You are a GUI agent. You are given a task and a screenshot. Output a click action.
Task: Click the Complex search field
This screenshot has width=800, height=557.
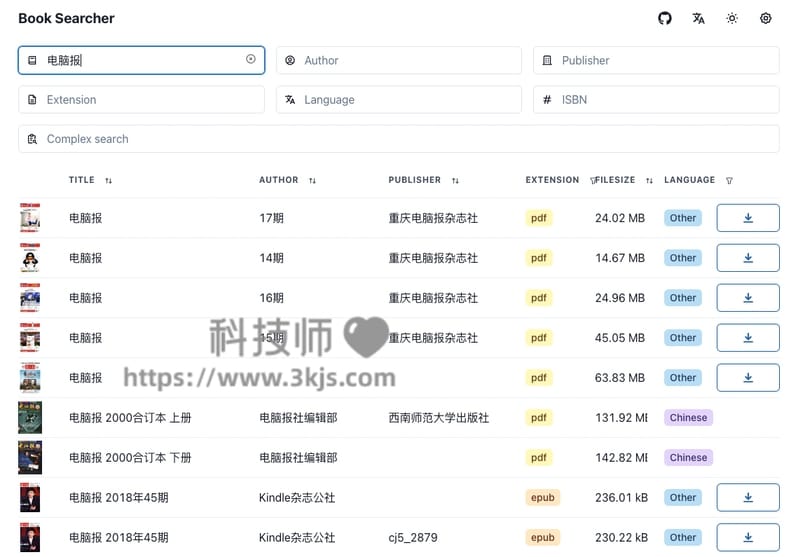coord(399,139)
